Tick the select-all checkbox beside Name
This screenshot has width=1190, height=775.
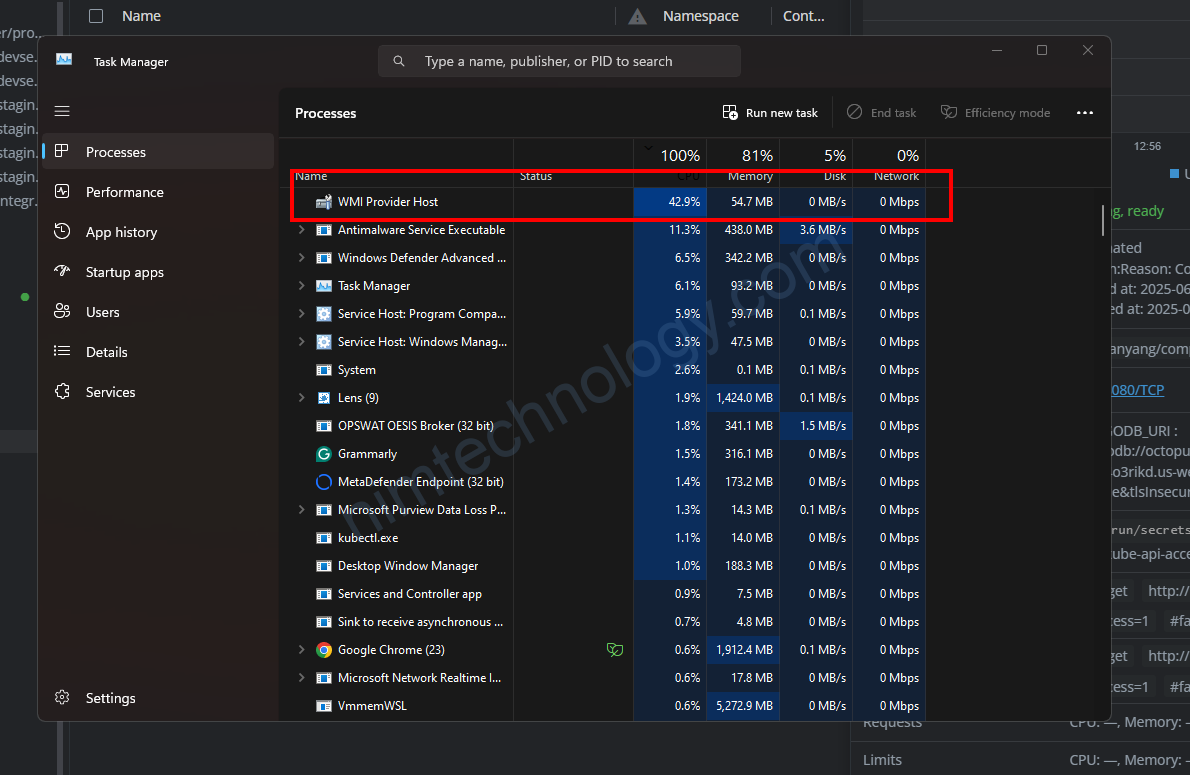(96, 16)
